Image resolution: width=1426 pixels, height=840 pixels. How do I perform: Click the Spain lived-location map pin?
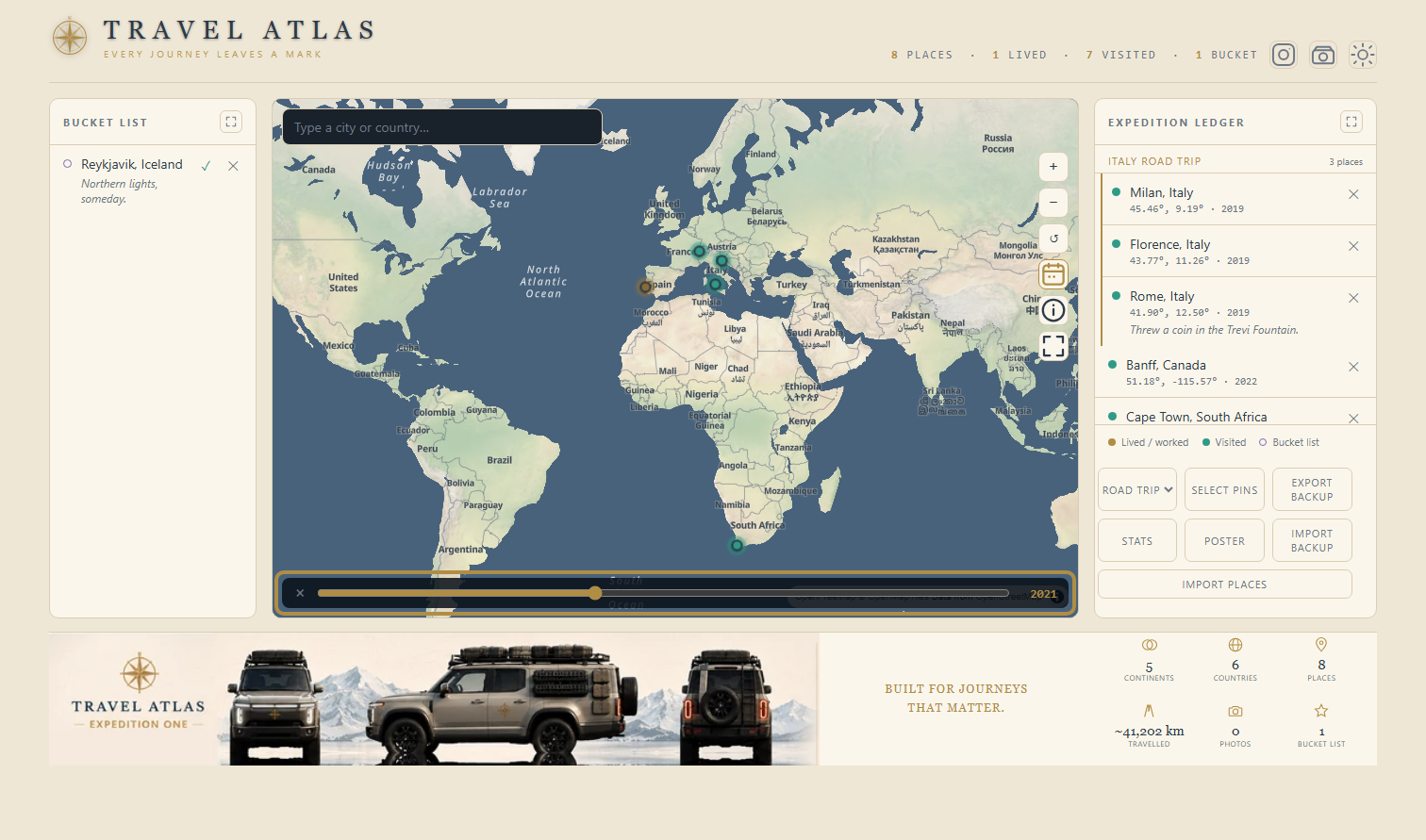(645, 287)
